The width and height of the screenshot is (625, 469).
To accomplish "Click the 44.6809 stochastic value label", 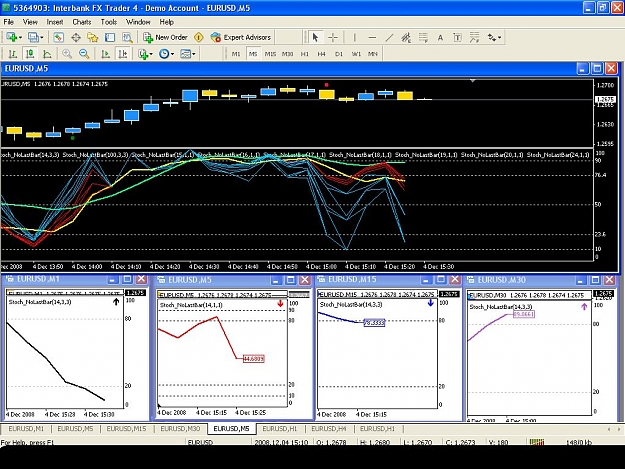I will (254, 359).
